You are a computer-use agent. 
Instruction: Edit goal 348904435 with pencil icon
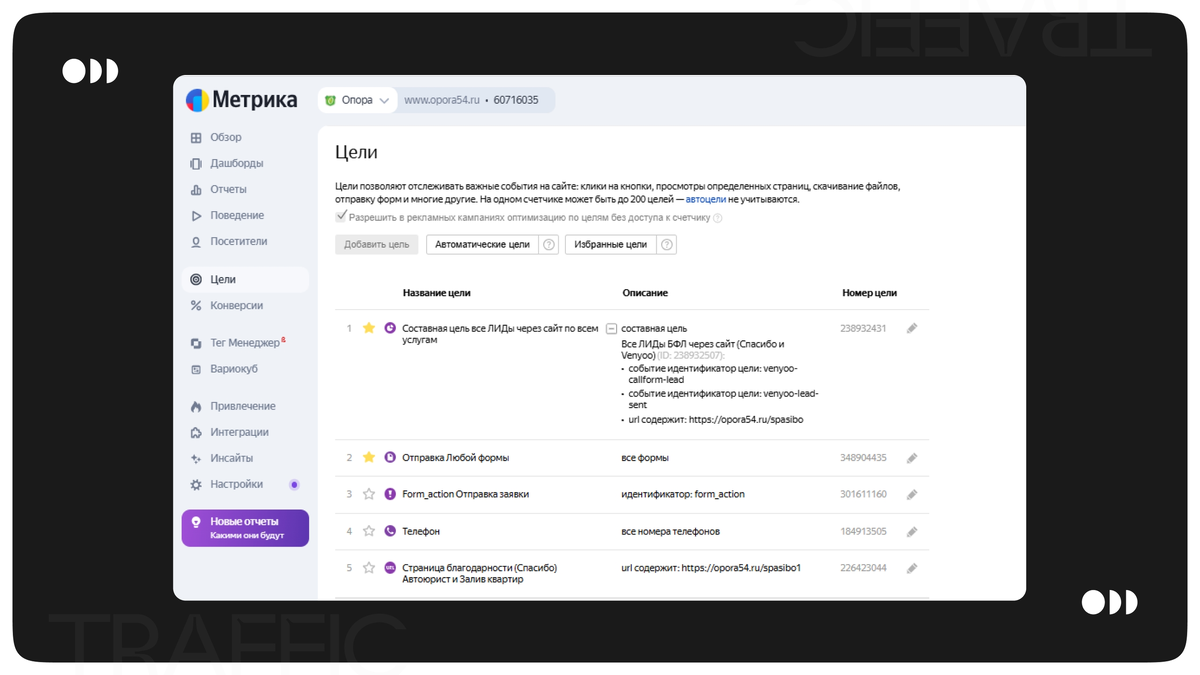point(912,458)
